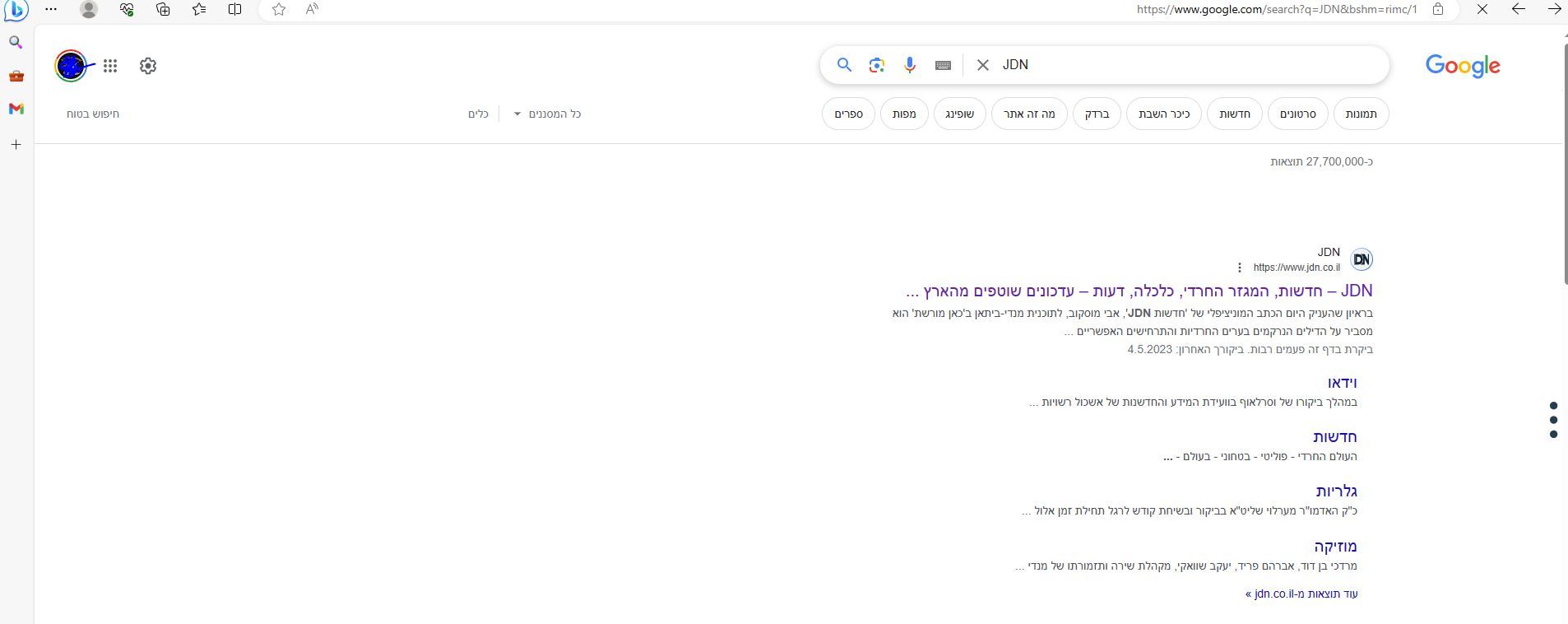Open the on-screen keyboard icon
Viewport: 1568px width, 624px height.
[944, 65]
